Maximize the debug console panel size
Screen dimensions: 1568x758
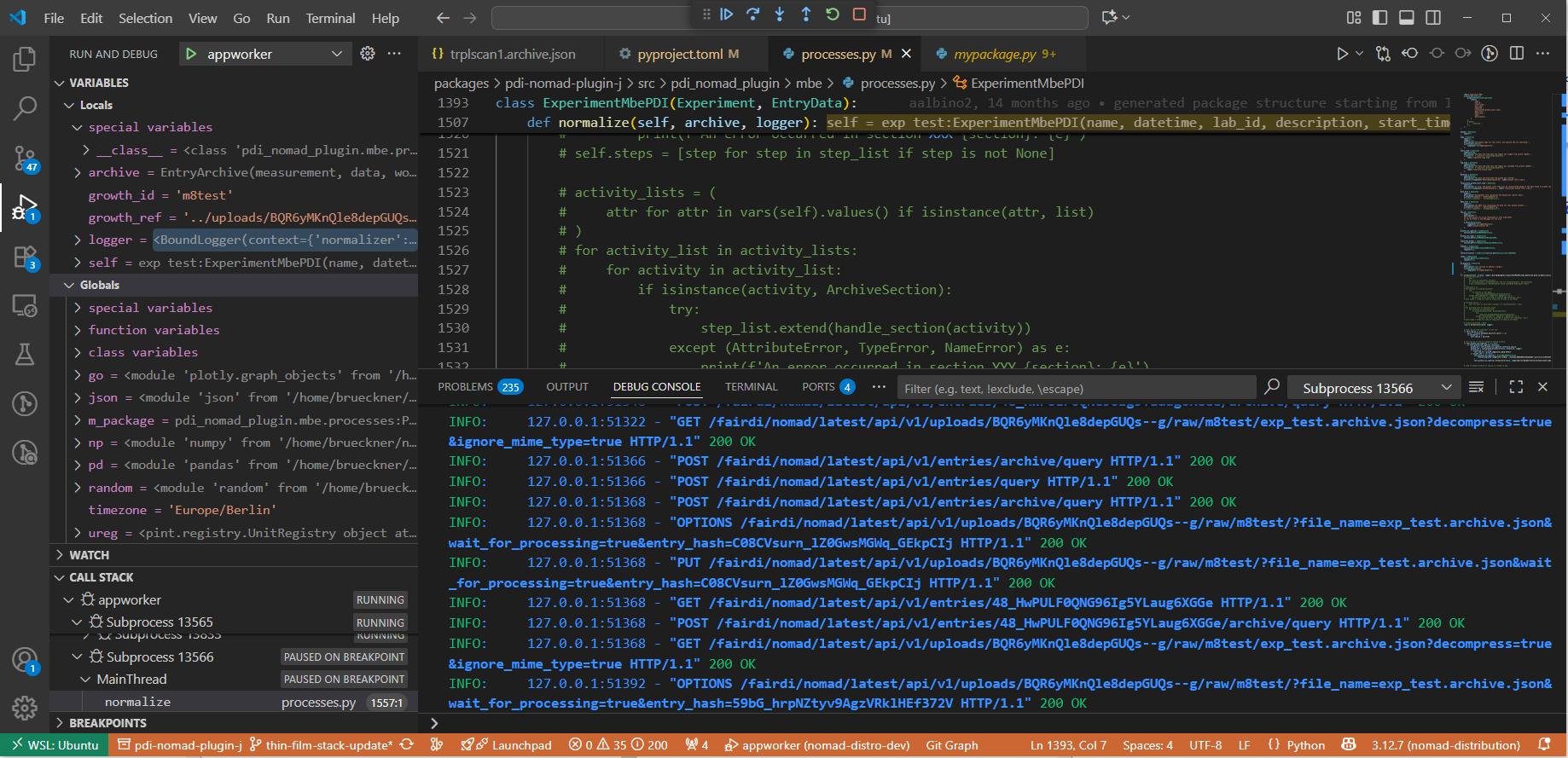click(x=1516, y=387)
